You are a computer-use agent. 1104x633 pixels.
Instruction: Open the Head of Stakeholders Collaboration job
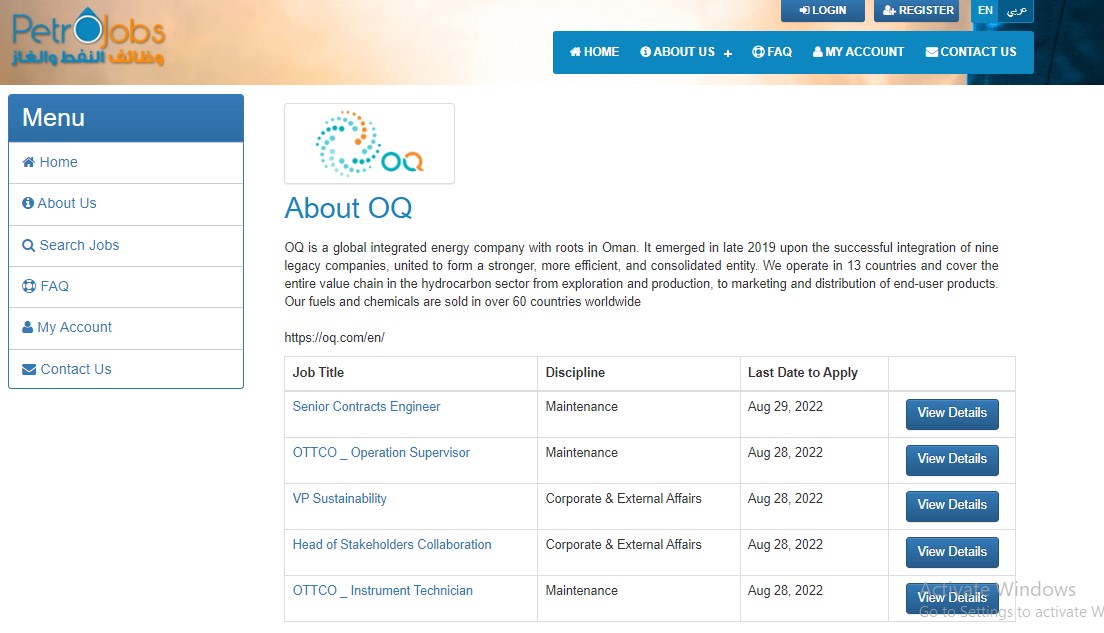pyautogui.click(x=392, y=544)
